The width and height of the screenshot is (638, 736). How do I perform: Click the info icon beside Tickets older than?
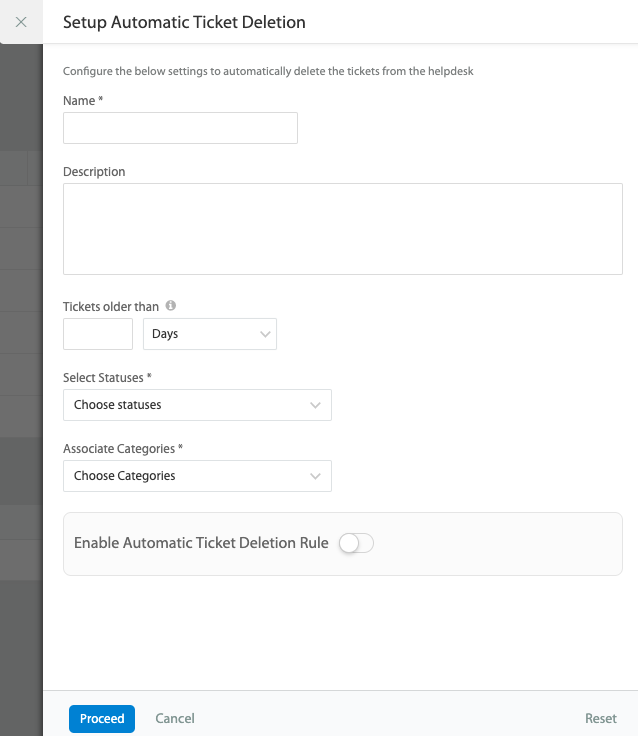[171, 306]
